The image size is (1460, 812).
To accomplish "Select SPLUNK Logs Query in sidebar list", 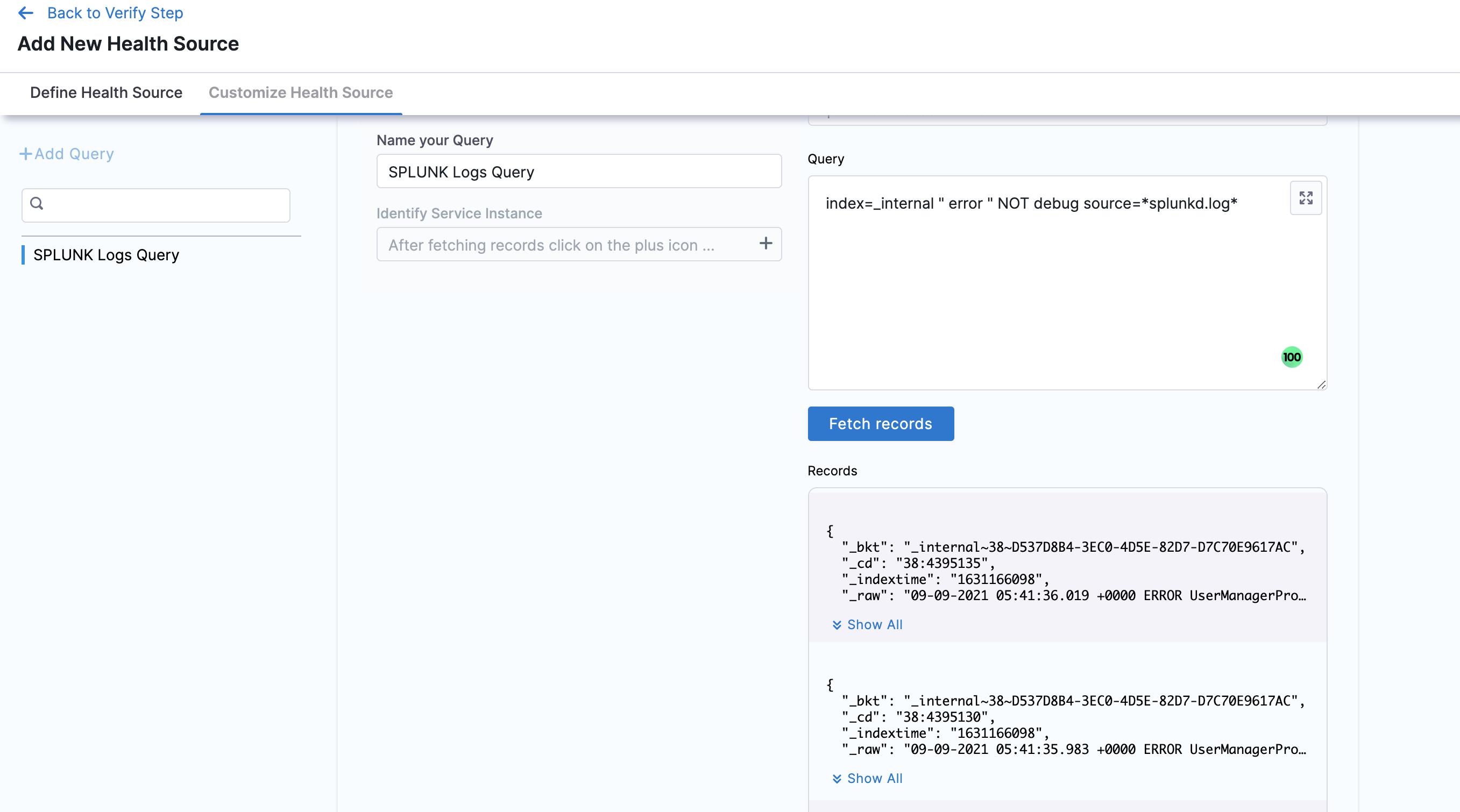I will (x=106, y=255).
